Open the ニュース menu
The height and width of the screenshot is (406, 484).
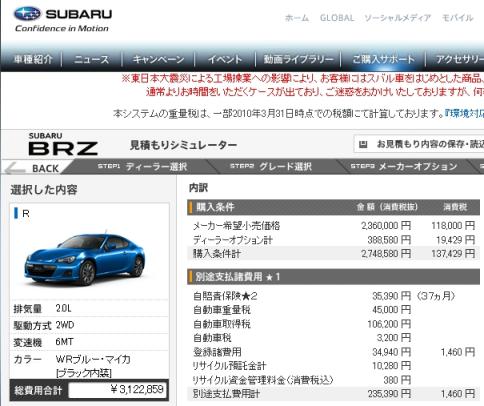(x=92, y=59)
